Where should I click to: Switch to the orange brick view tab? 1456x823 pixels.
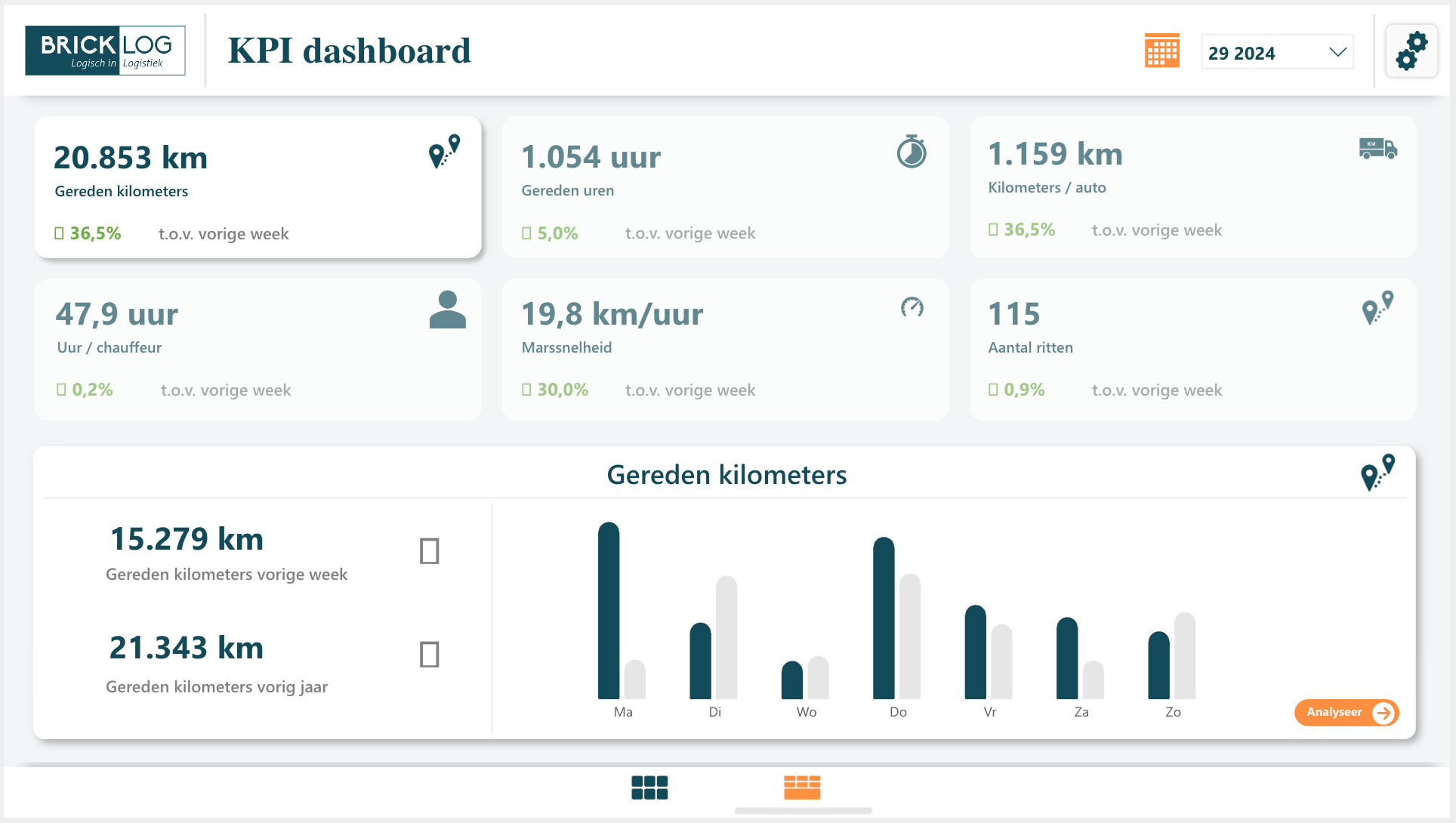click(802, 788)
